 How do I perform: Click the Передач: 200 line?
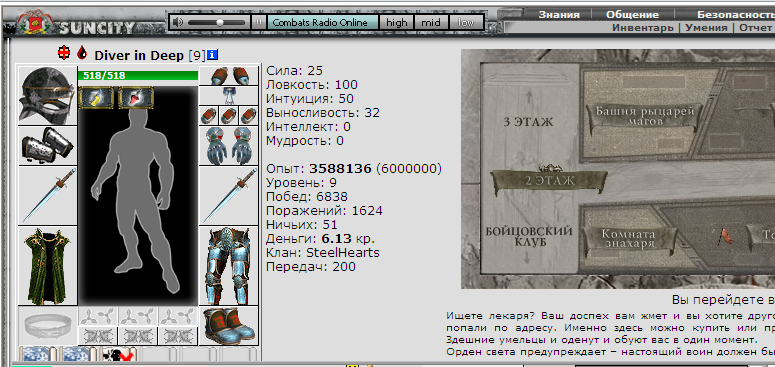tap(311, 267)
